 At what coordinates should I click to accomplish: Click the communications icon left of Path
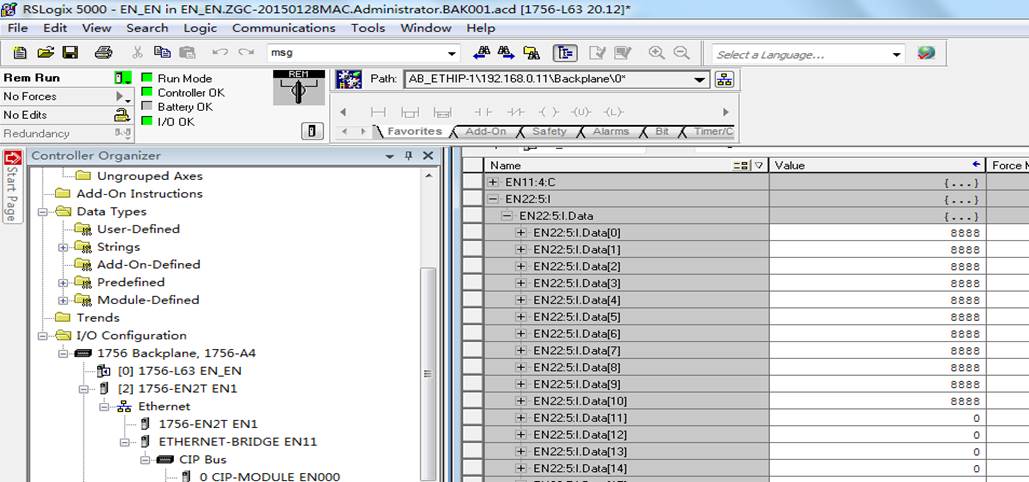click(x=348, y=79)
